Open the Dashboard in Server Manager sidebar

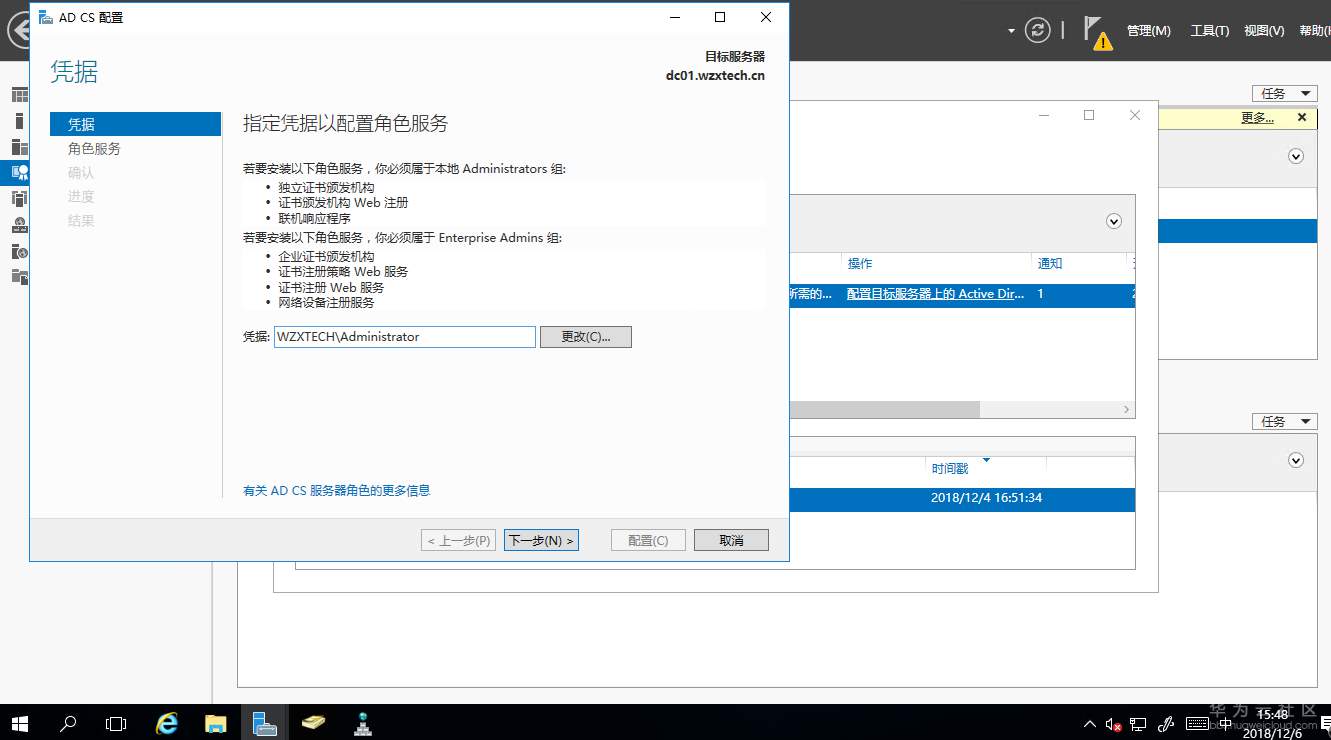click(x=20, y=94)
